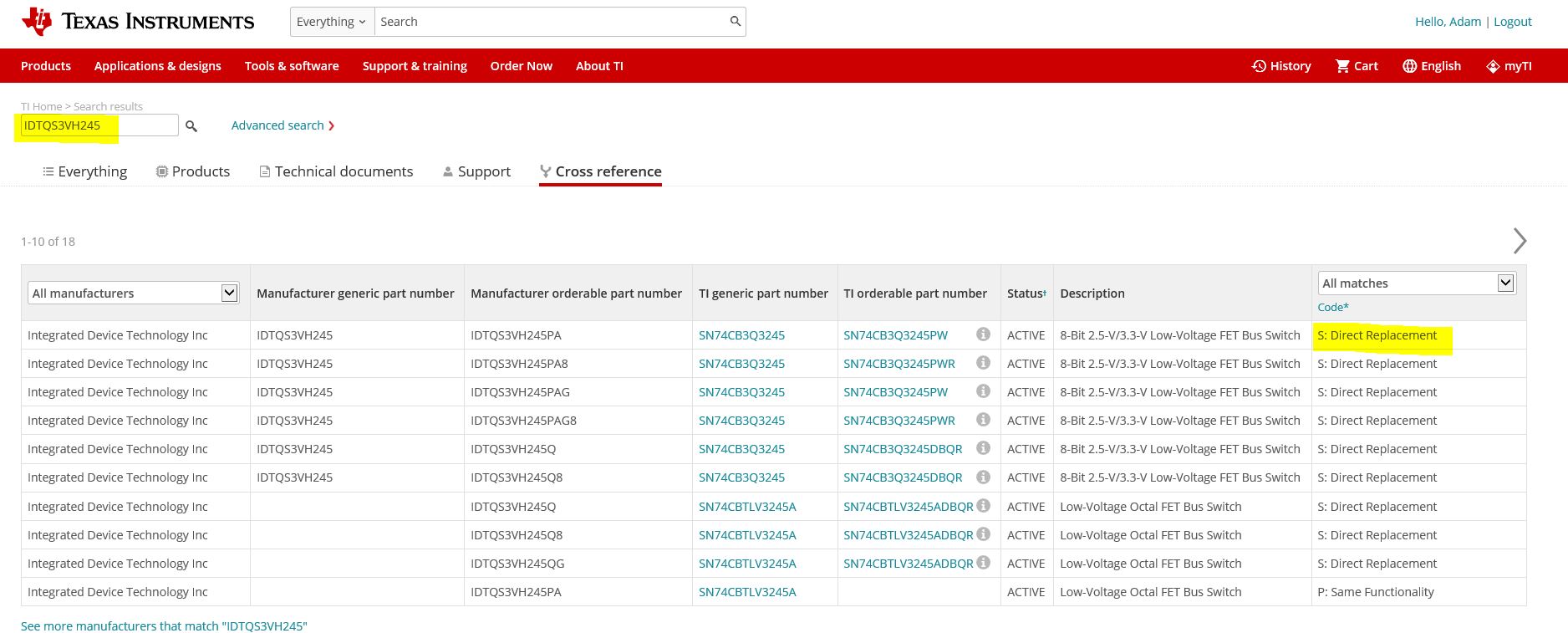Open the Advanced search link

(283, 125)
